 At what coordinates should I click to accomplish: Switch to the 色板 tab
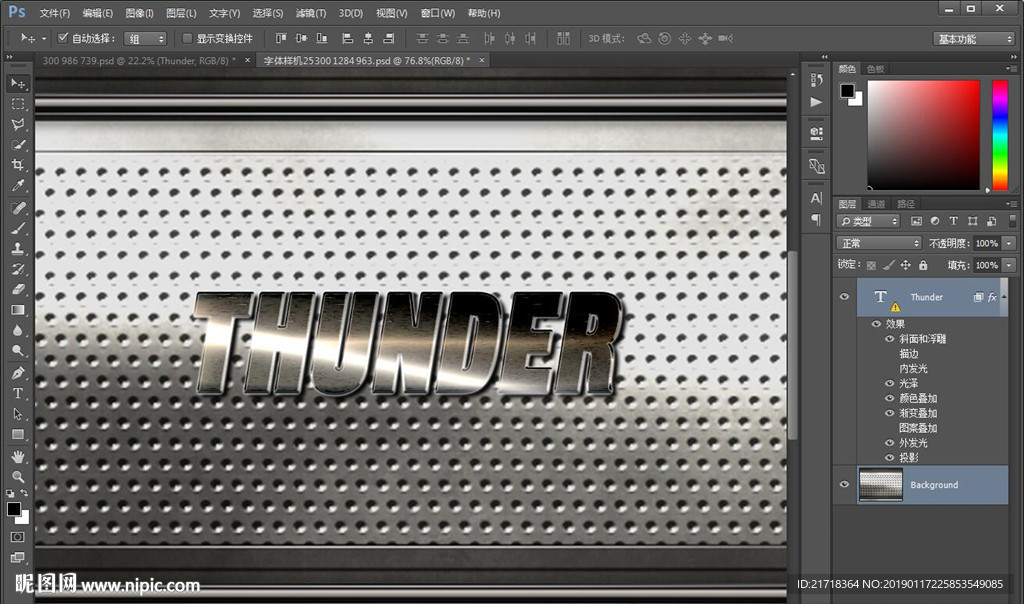pyautogui.click(x=876, y=69)
